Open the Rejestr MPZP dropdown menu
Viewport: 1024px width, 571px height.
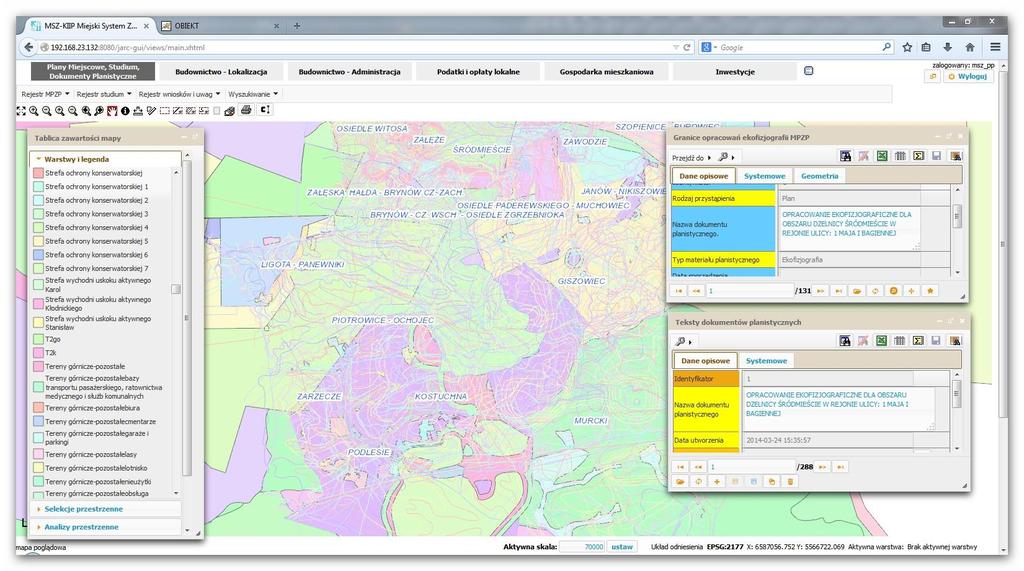click(45, 94)
